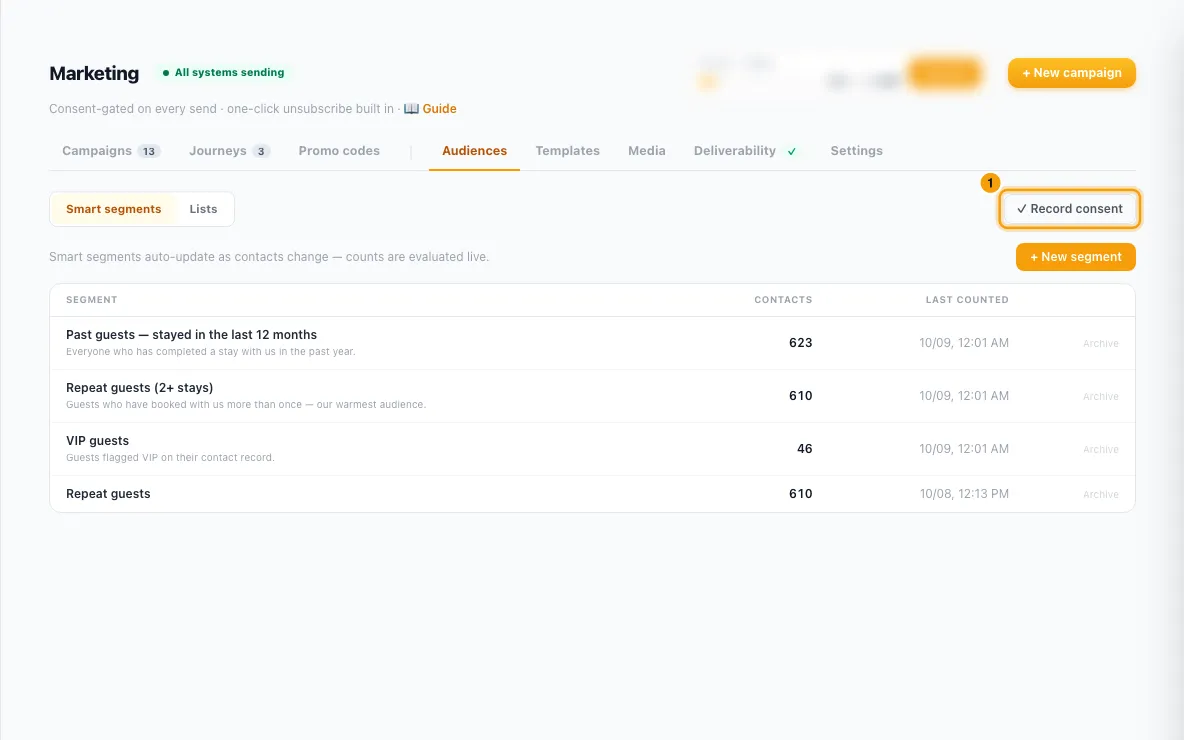
Task: Open the Settings tab
Action: [856, 151]
